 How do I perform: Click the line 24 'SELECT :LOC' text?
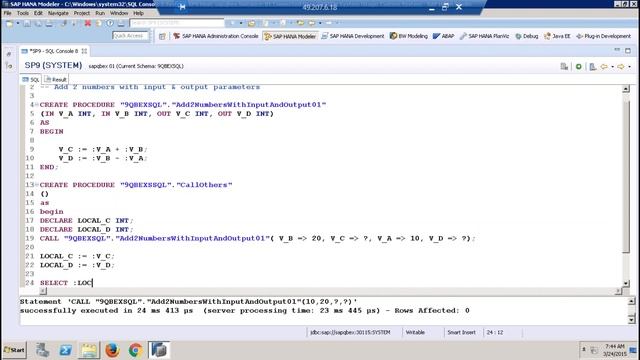coord(66,282)
